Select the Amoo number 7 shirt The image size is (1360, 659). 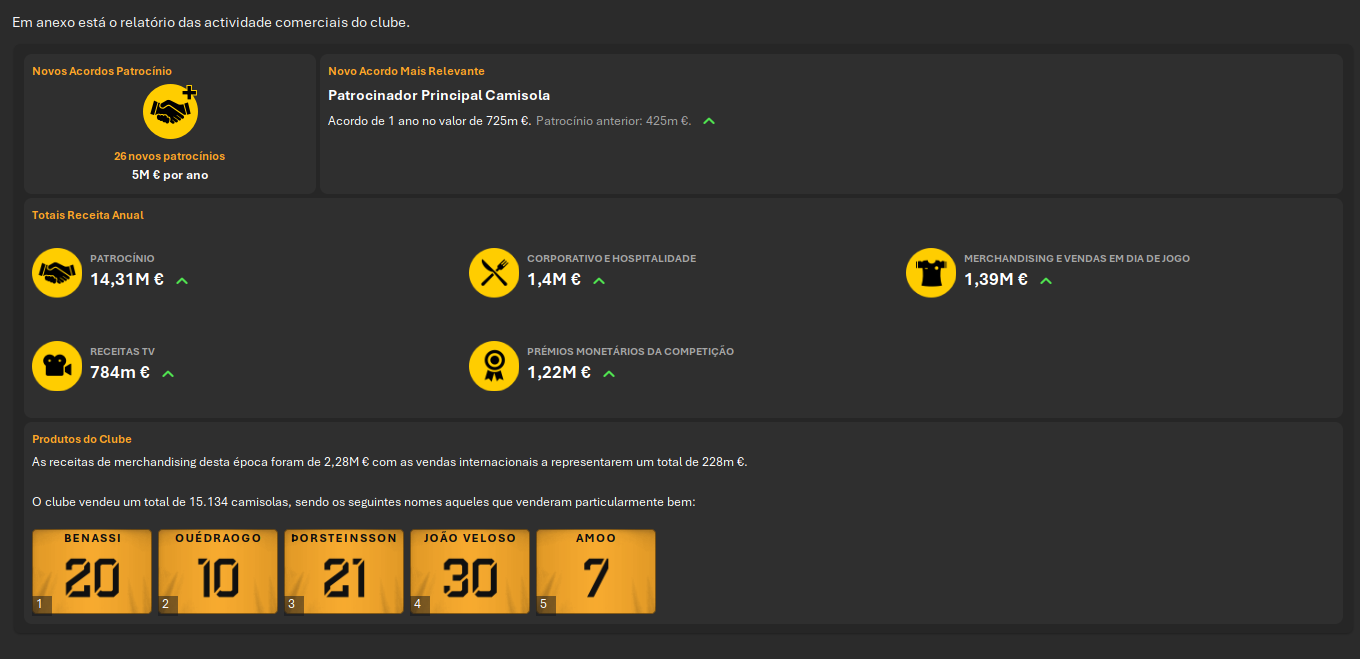click(x=596, y=571)
